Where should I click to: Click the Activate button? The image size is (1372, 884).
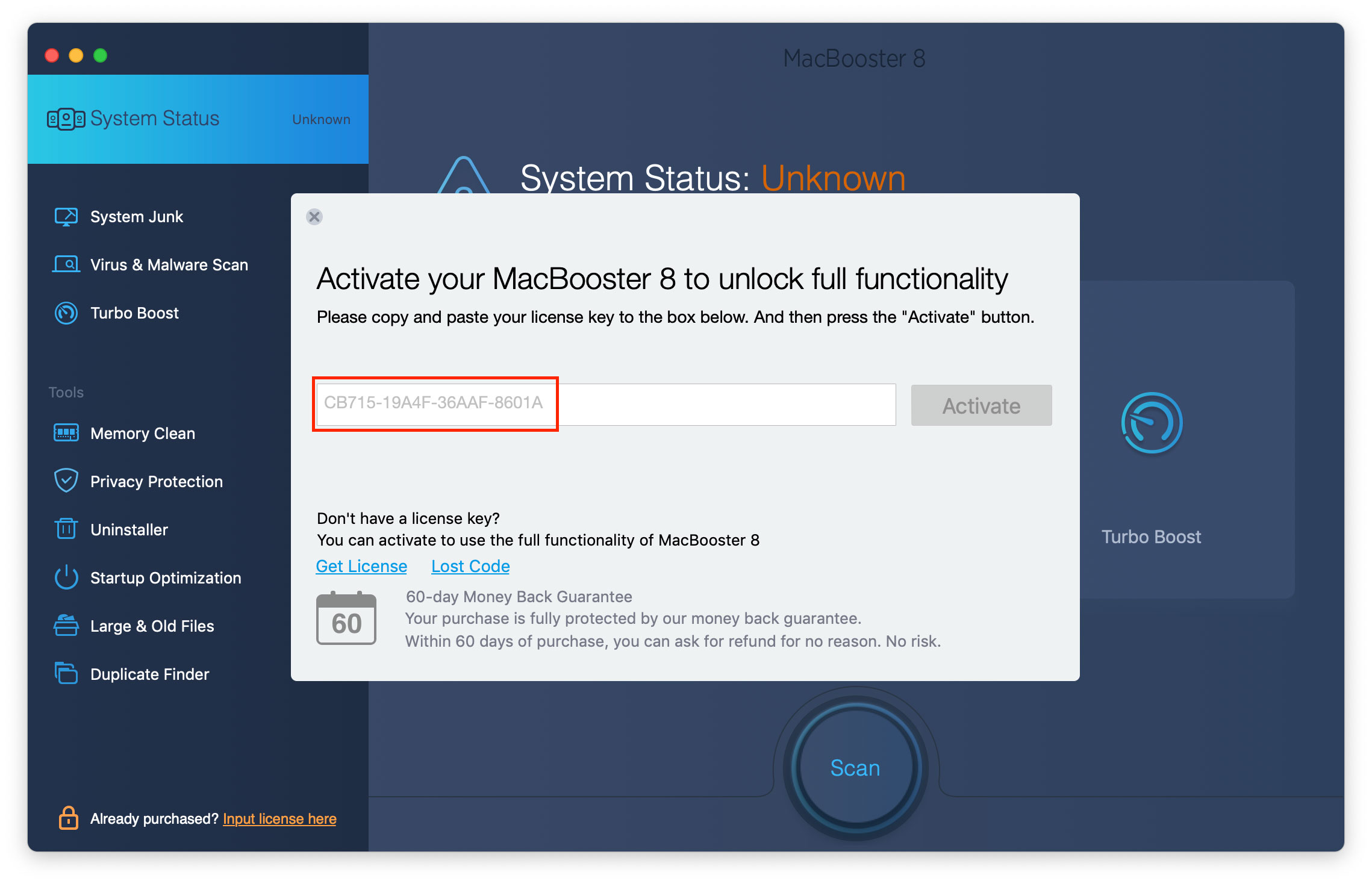(981, 404)
